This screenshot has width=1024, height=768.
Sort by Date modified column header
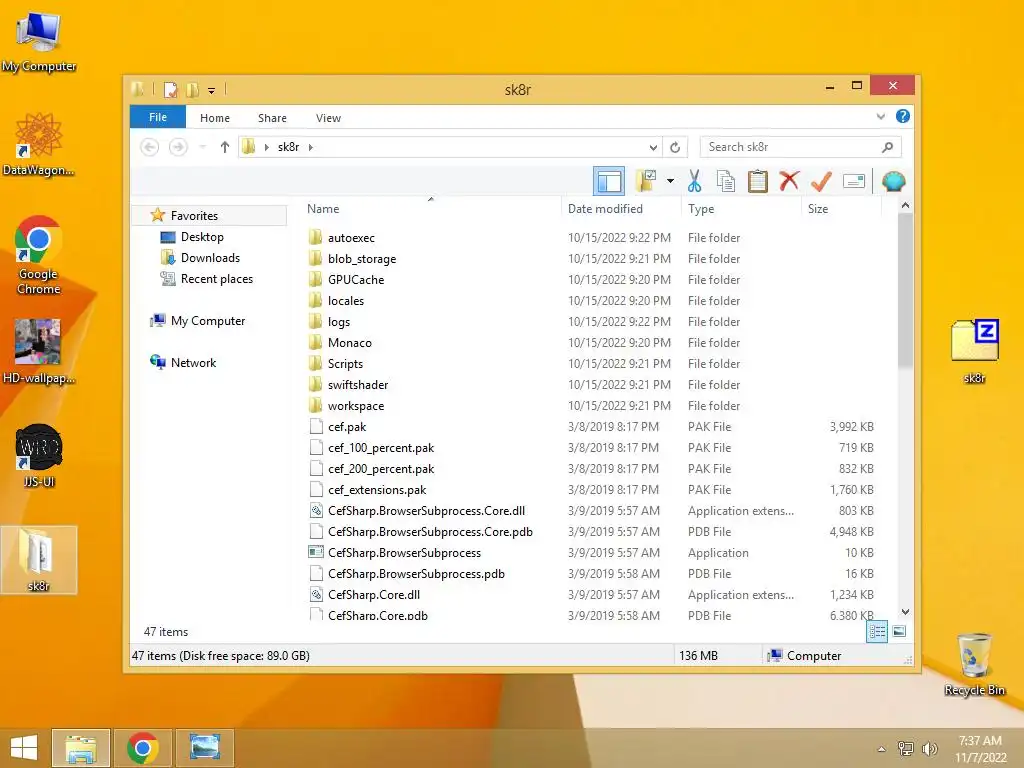[x=621, y=209]
